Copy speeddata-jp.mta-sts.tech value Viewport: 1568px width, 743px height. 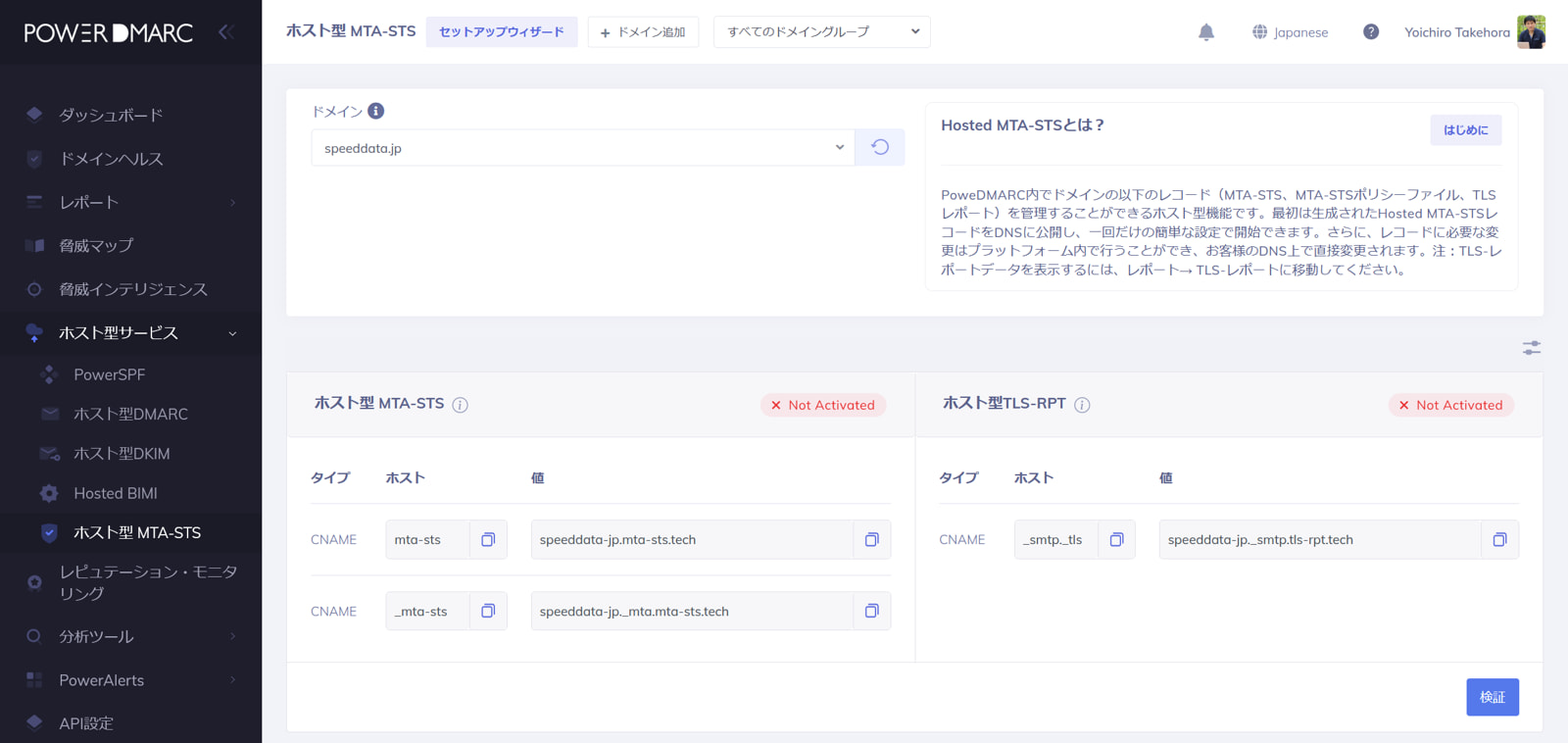pyautogui.click(x=871, y=539)
